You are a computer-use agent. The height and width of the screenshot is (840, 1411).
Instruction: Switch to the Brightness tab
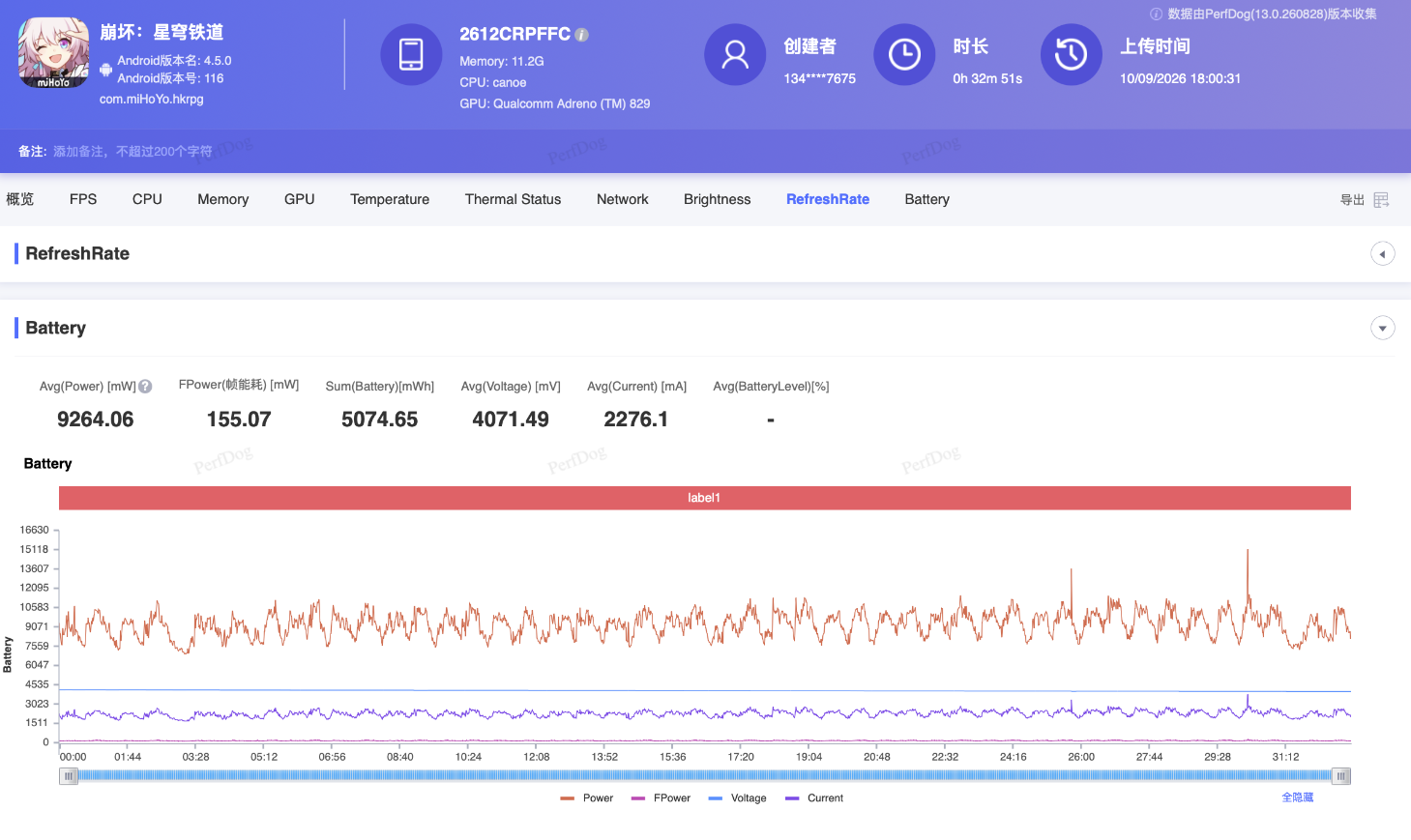coord(718,199)
